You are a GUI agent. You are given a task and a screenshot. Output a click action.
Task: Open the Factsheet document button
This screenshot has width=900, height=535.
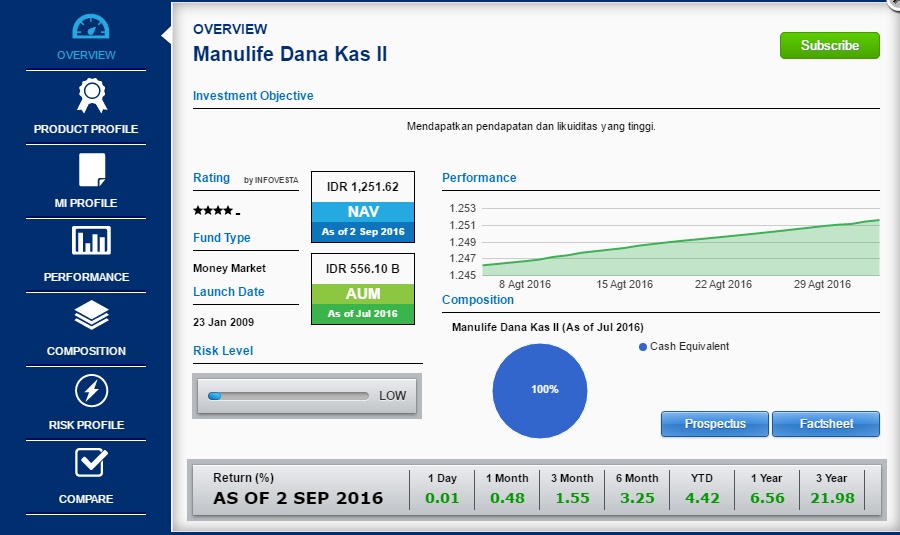[826, 424]
